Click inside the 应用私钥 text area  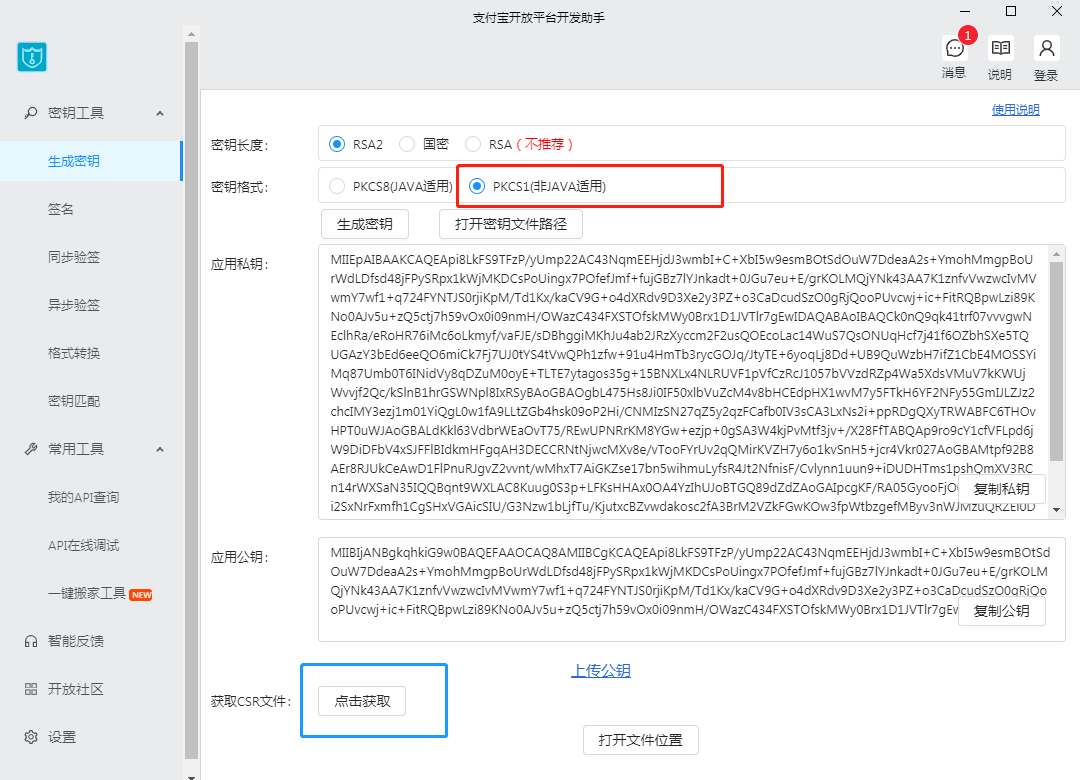point(683,382)
